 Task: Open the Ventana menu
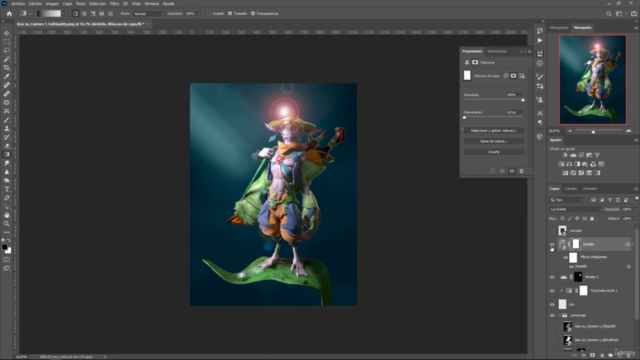tap(151, 3)
